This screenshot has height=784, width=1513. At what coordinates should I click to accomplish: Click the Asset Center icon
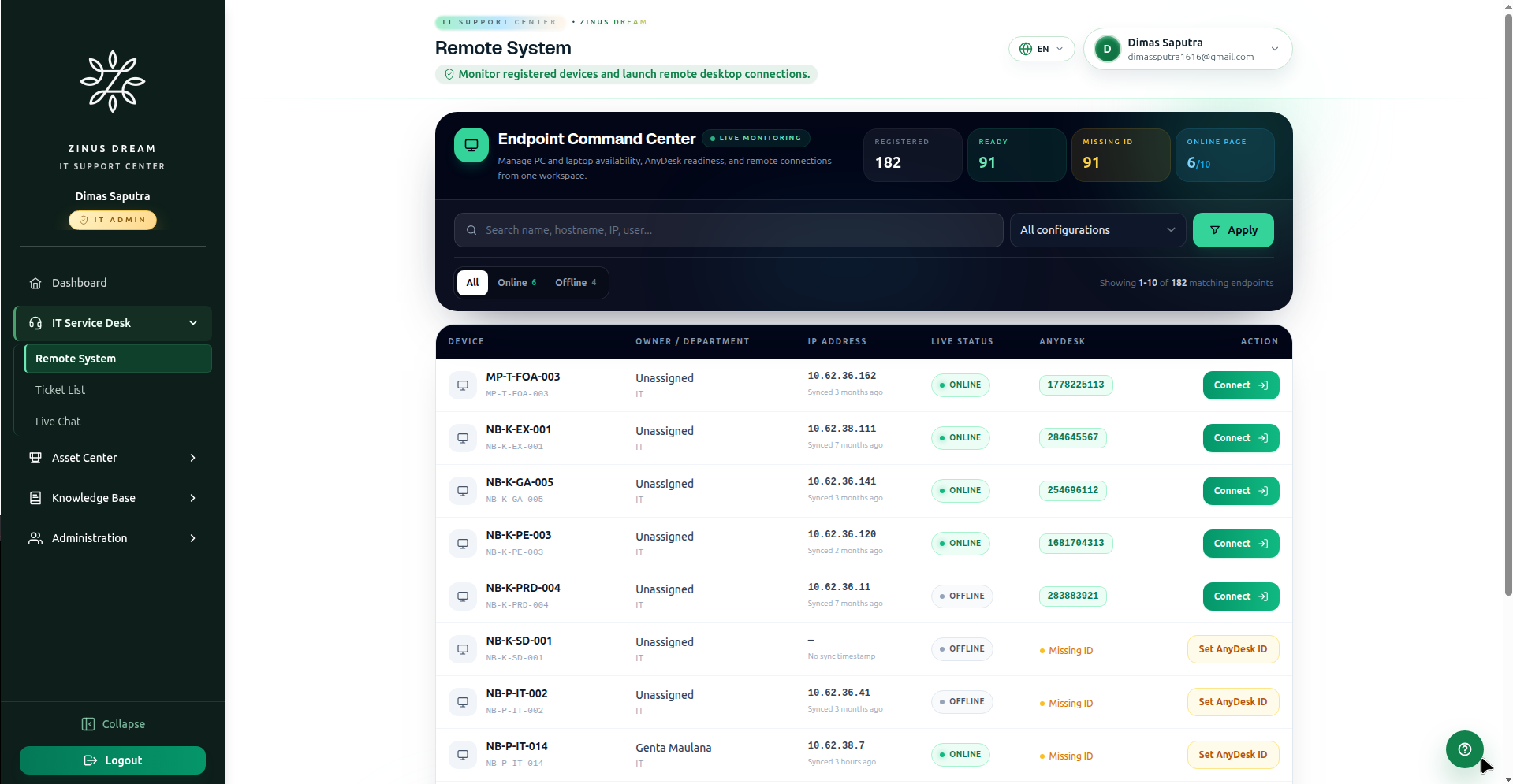coord(35,458)
